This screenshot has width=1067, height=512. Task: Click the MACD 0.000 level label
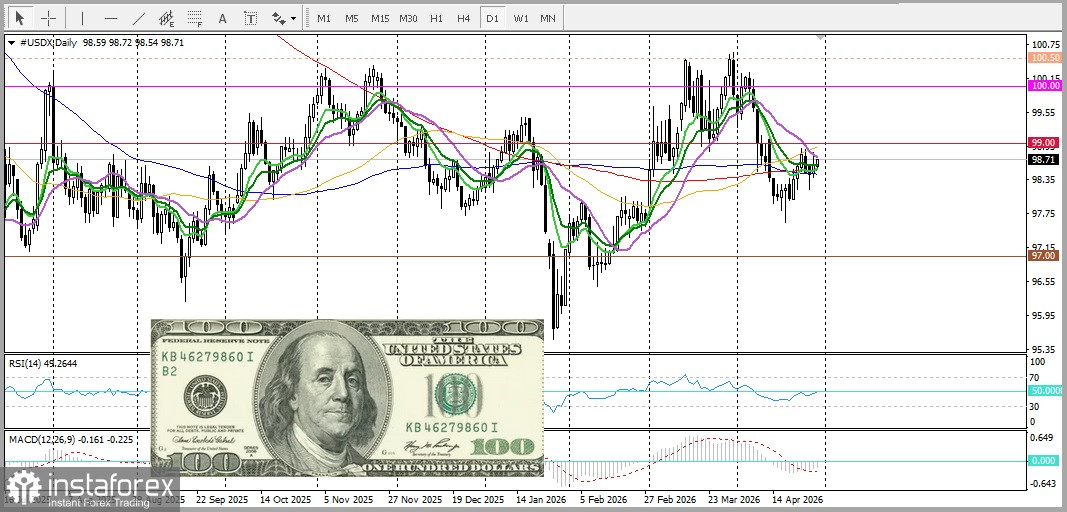click(1045, 460)
